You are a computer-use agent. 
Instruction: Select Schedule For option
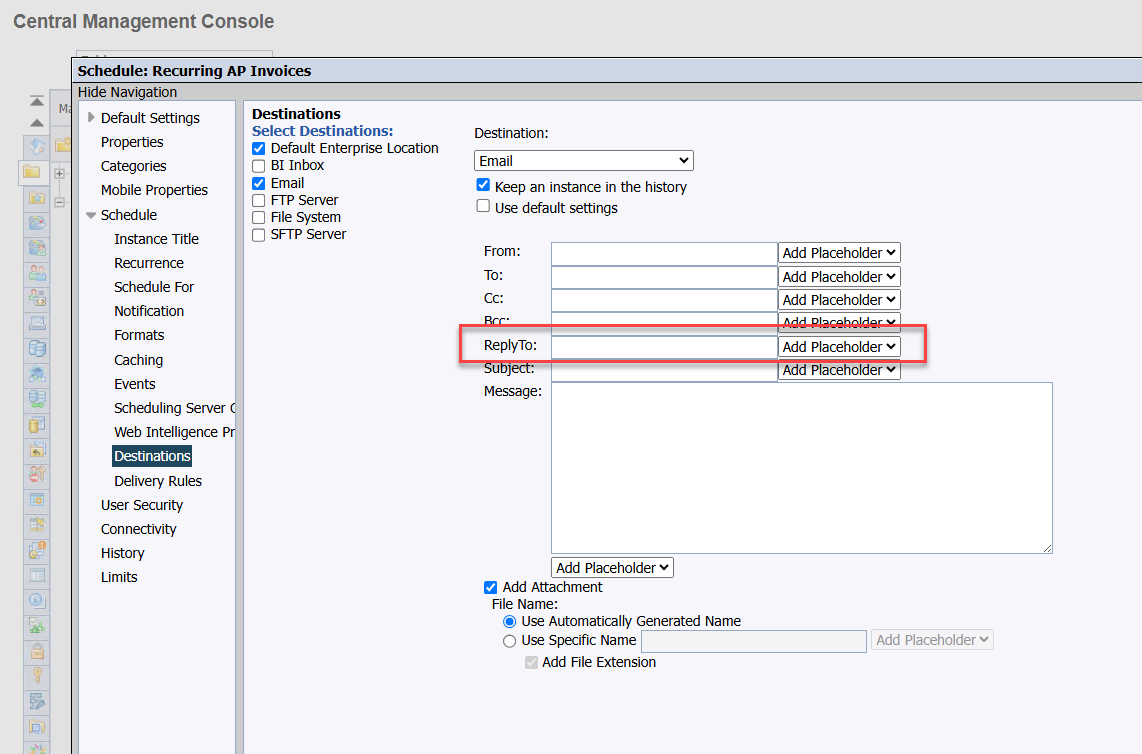pos(154,287)
